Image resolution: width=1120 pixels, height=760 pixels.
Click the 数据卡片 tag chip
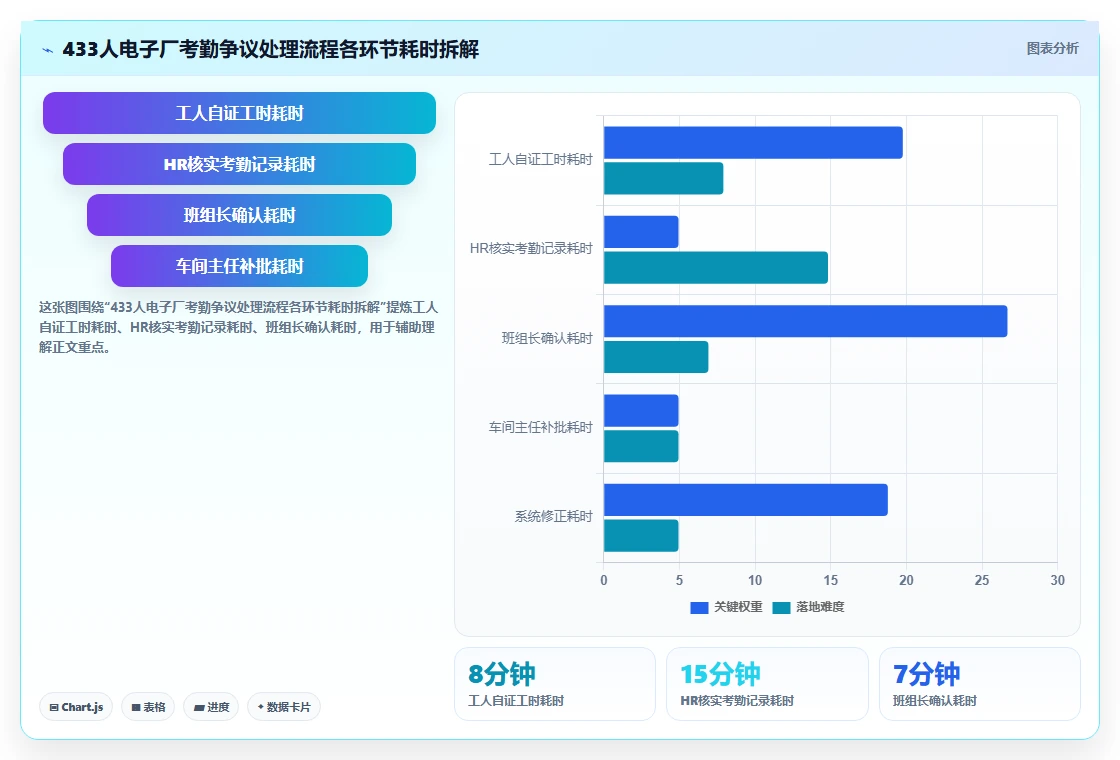(x=284, y=707)
